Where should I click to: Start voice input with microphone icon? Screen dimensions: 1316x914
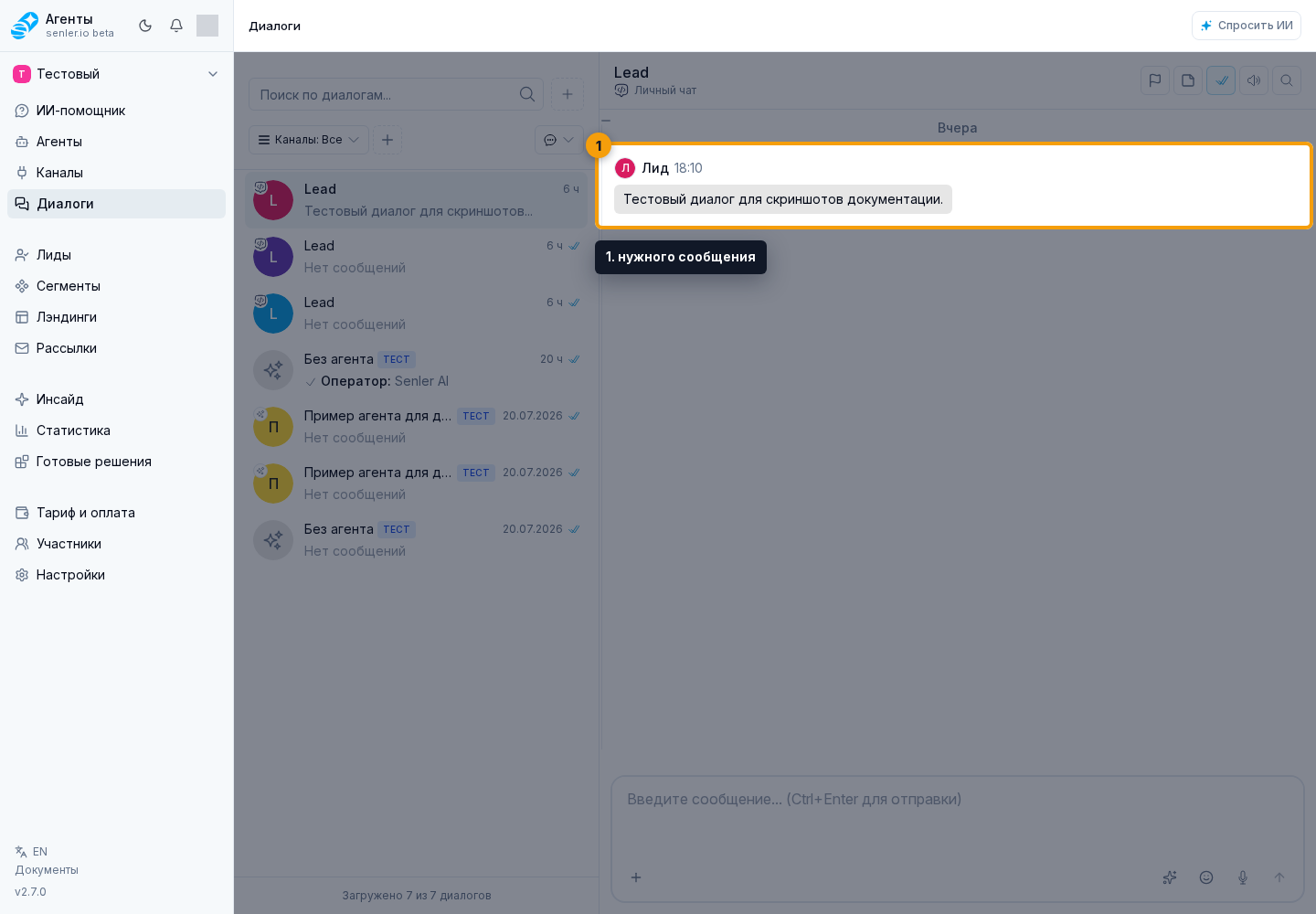[x=1243, y=877]
